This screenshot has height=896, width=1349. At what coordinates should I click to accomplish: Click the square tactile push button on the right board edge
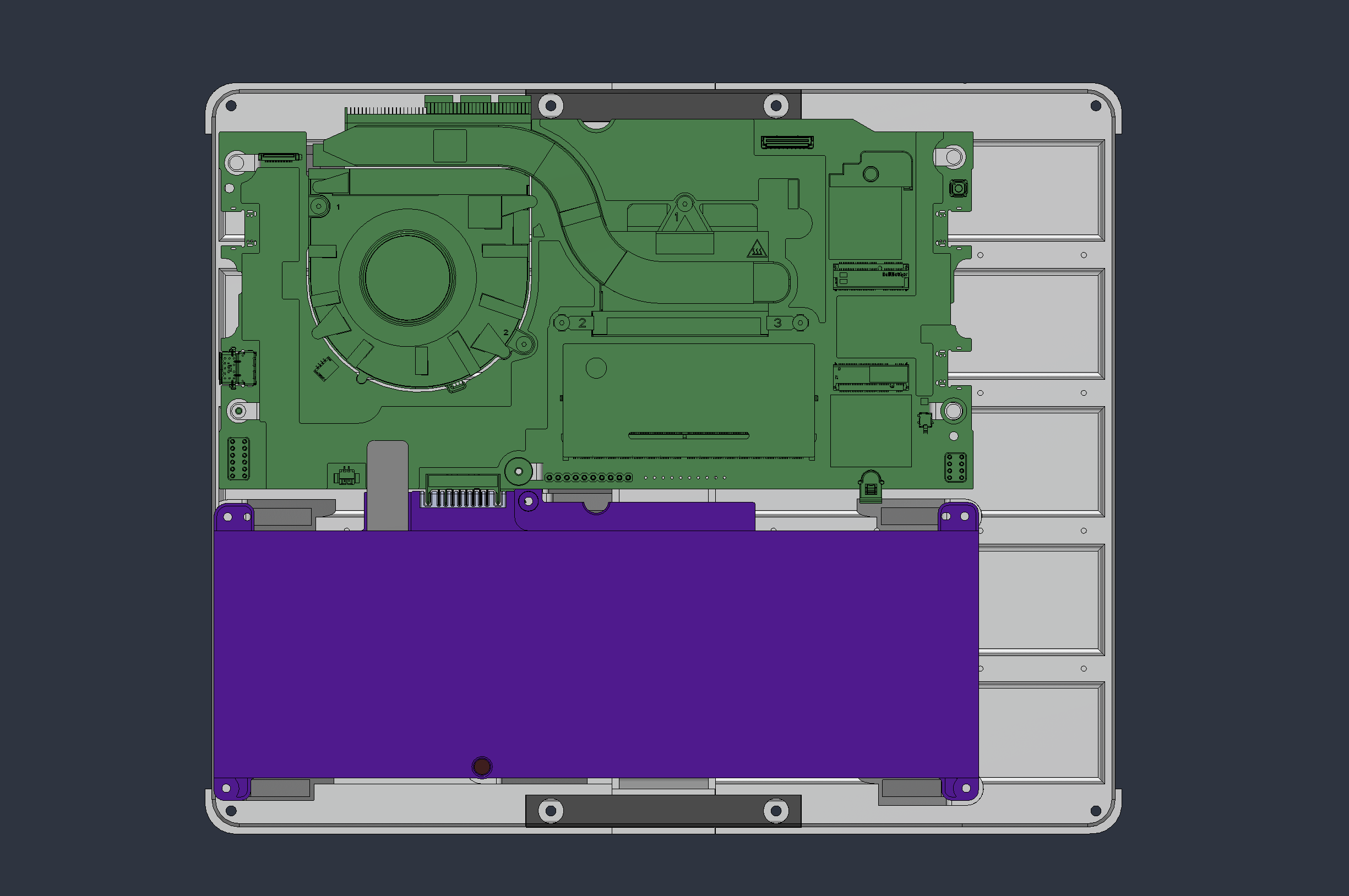point(959,188)
